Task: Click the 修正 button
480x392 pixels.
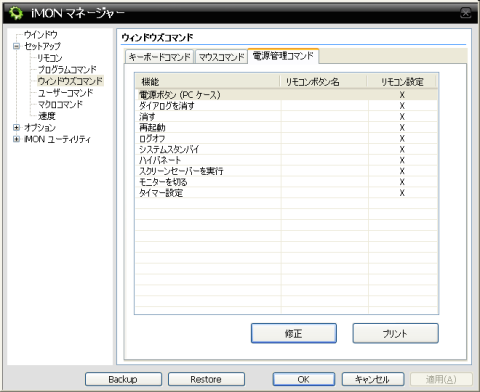Action: click(294, 333)
